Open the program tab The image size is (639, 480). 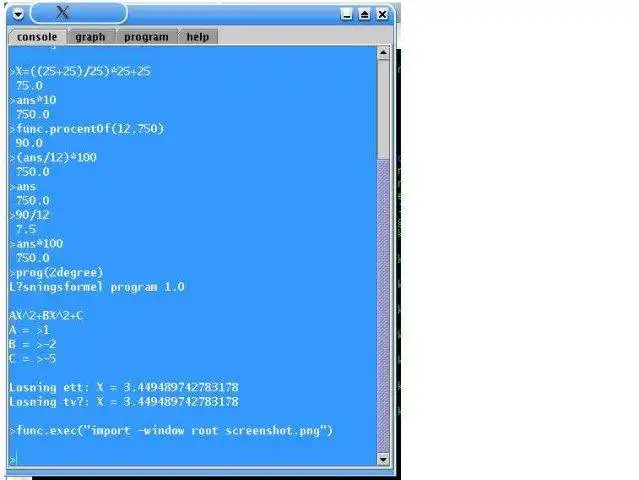146,37
